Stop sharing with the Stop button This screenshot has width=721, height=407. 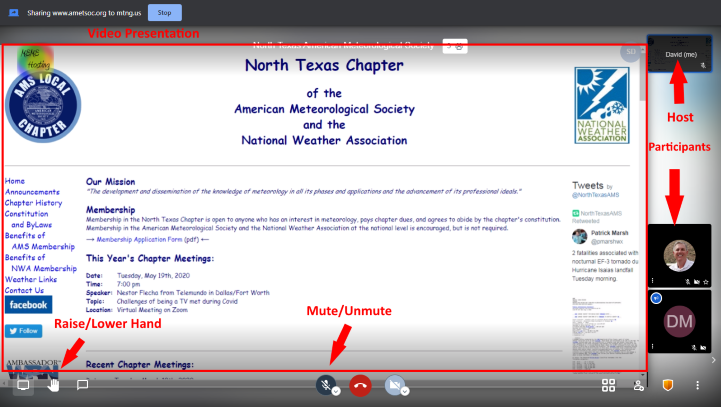164,13
